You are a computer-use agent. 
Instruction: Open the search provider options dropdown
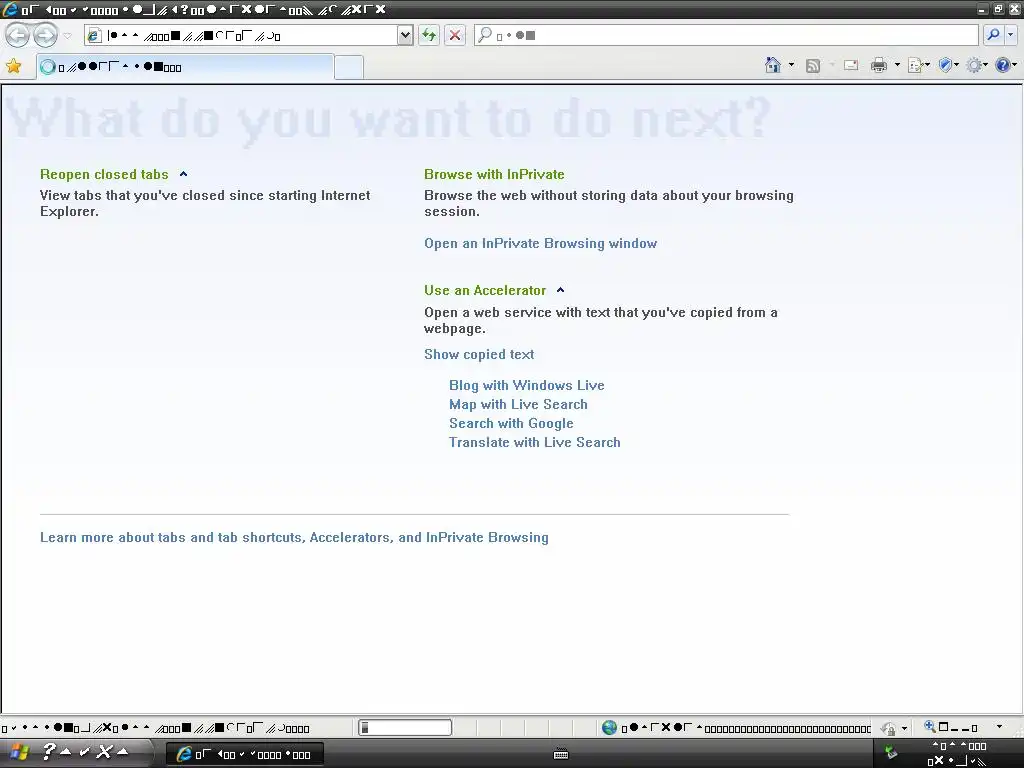click(x=1010, y=35)
